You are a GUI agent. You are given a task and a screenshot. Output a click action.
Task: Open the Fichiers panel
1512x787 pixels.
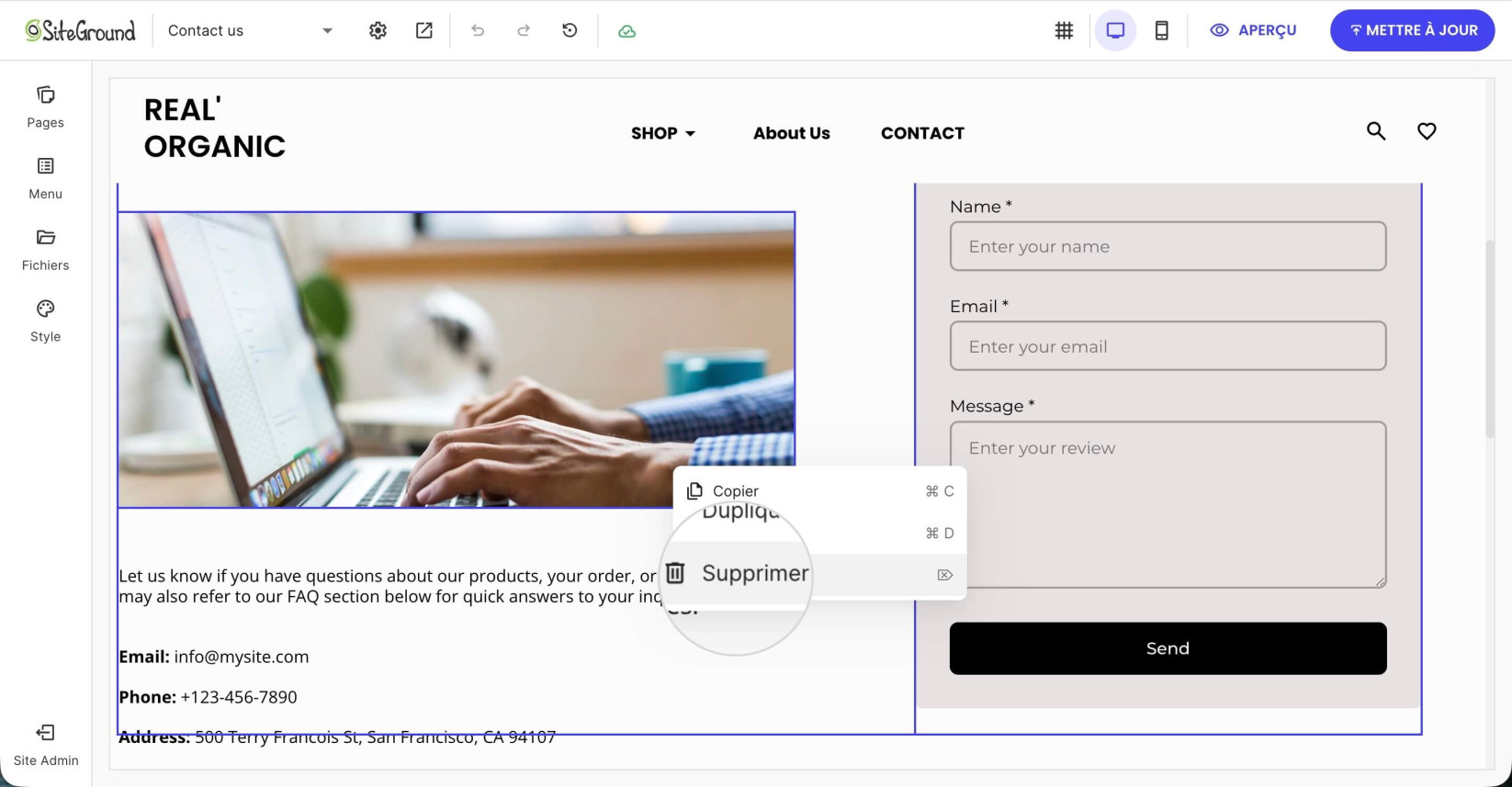click(45, 250)
